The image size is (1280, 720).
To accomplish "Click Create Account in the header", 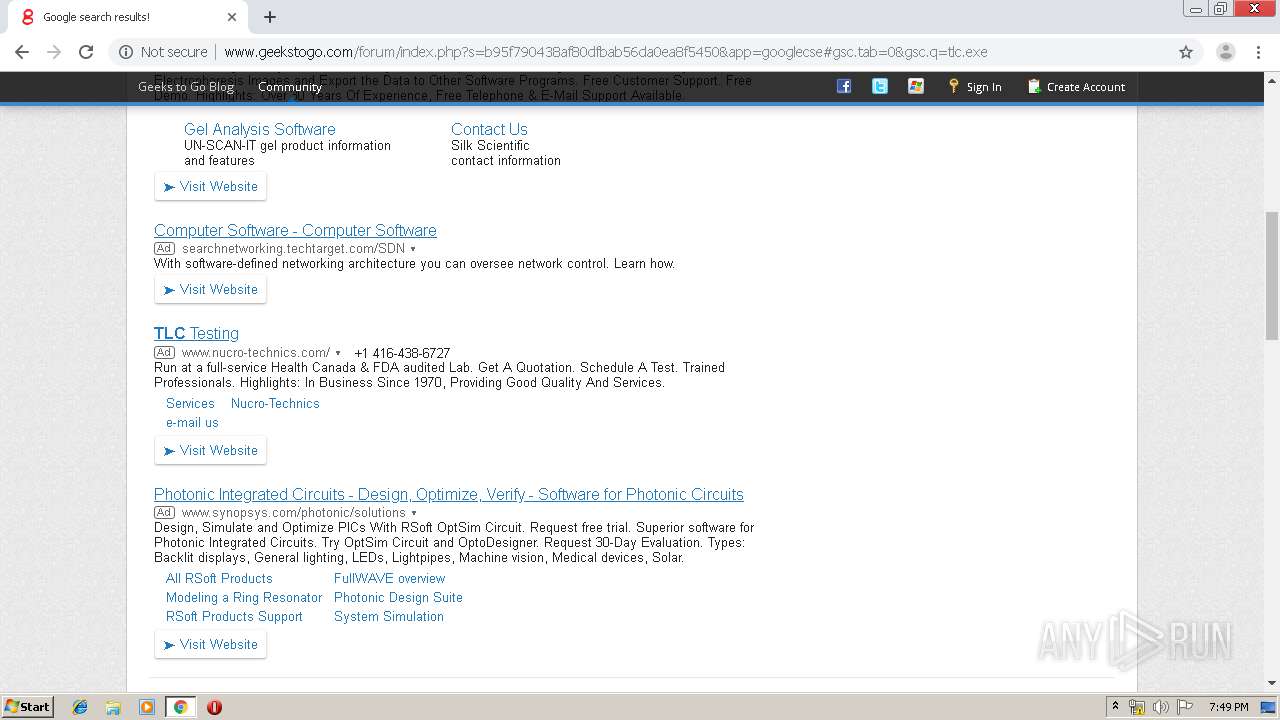I will pyautogui.click(x=1076, y=87).
